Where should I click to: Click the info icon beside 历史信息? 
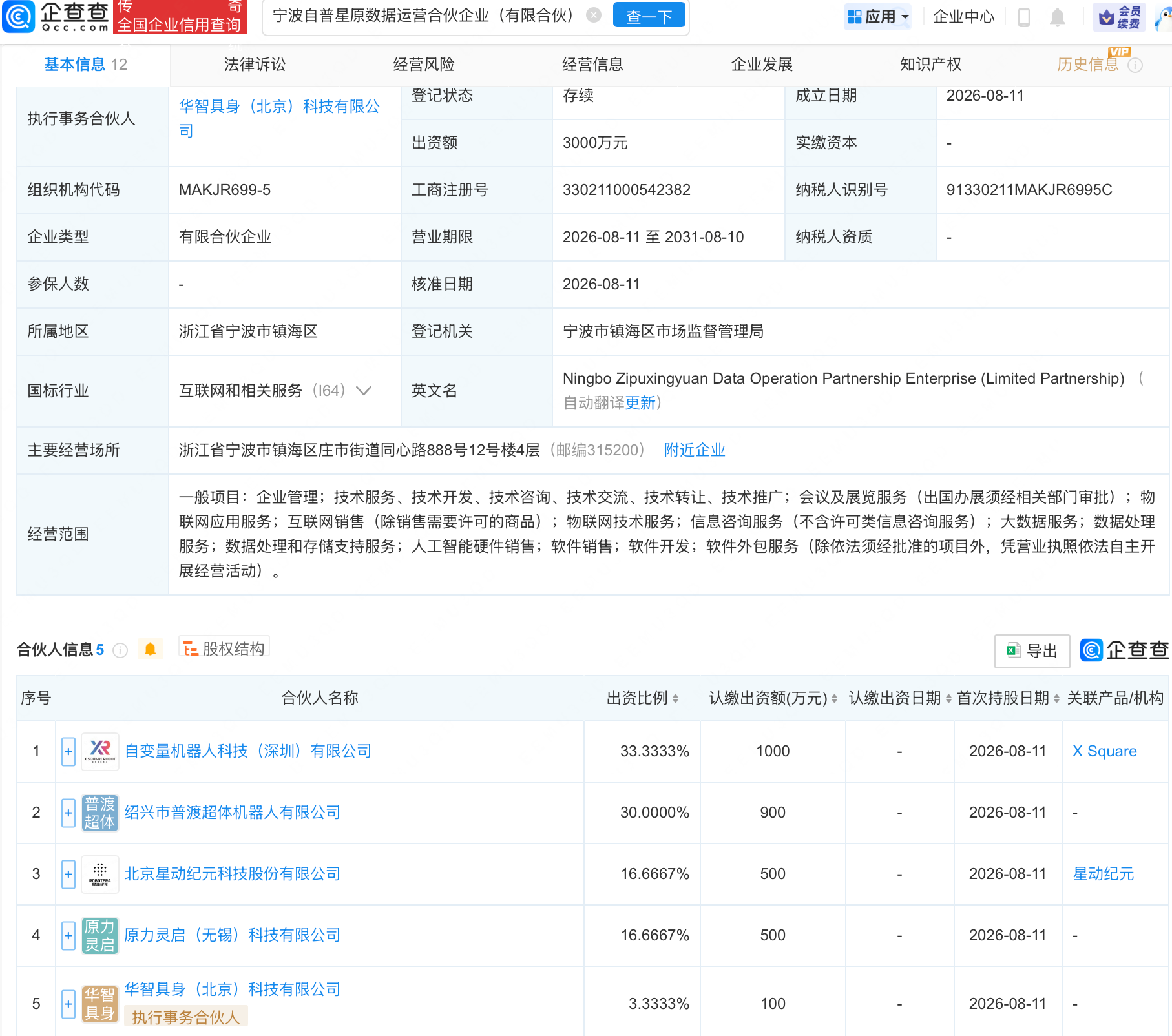[x=1135, y=65]
